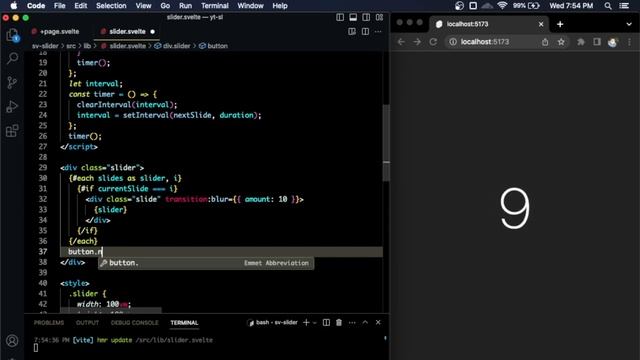
Task: Open the Extensions view
Action: [12, 131]
